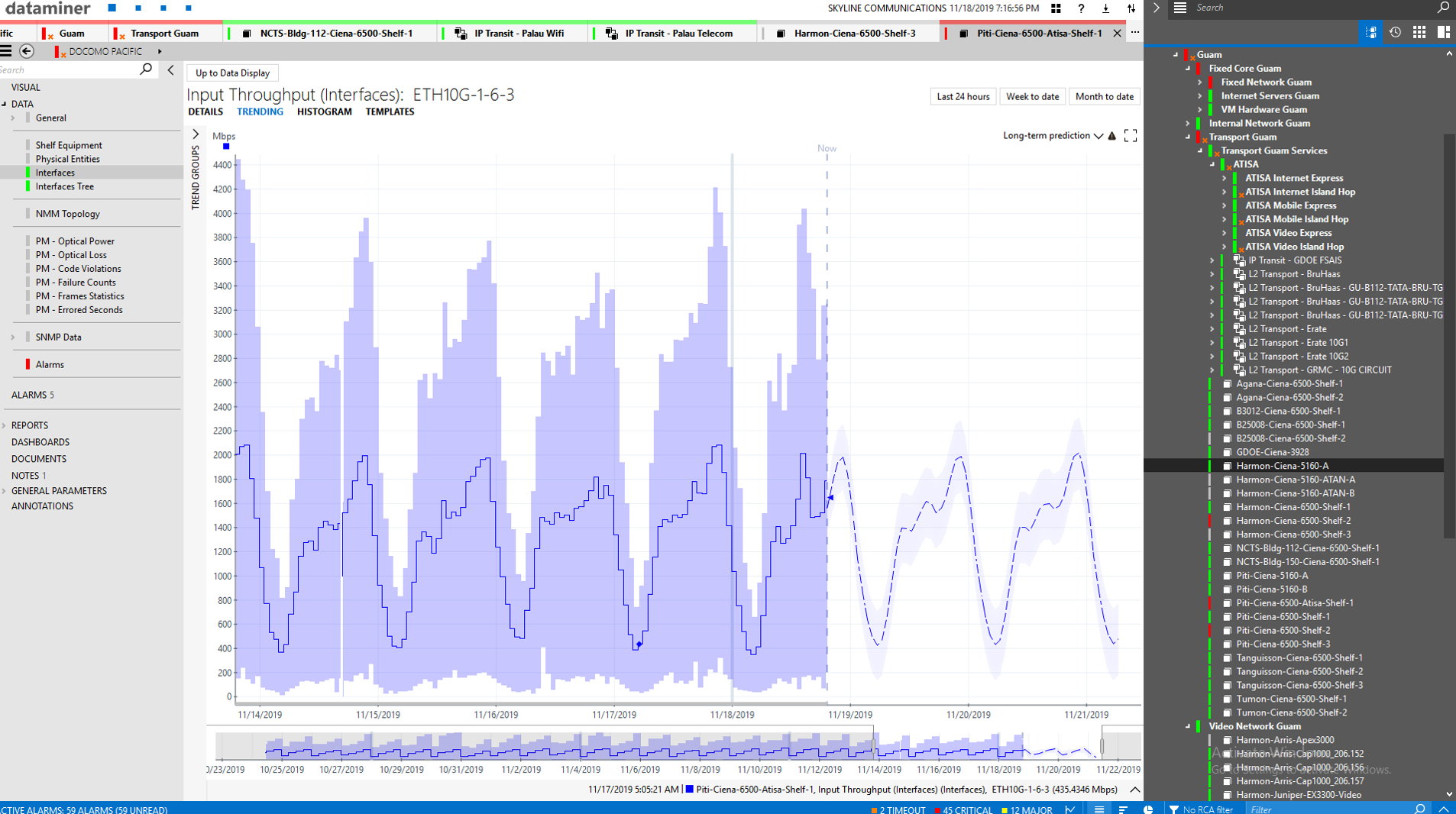Viewport: 1456px width, 814px height.
Task: Expand the General tree node
Action: click(x=13, y=118)
